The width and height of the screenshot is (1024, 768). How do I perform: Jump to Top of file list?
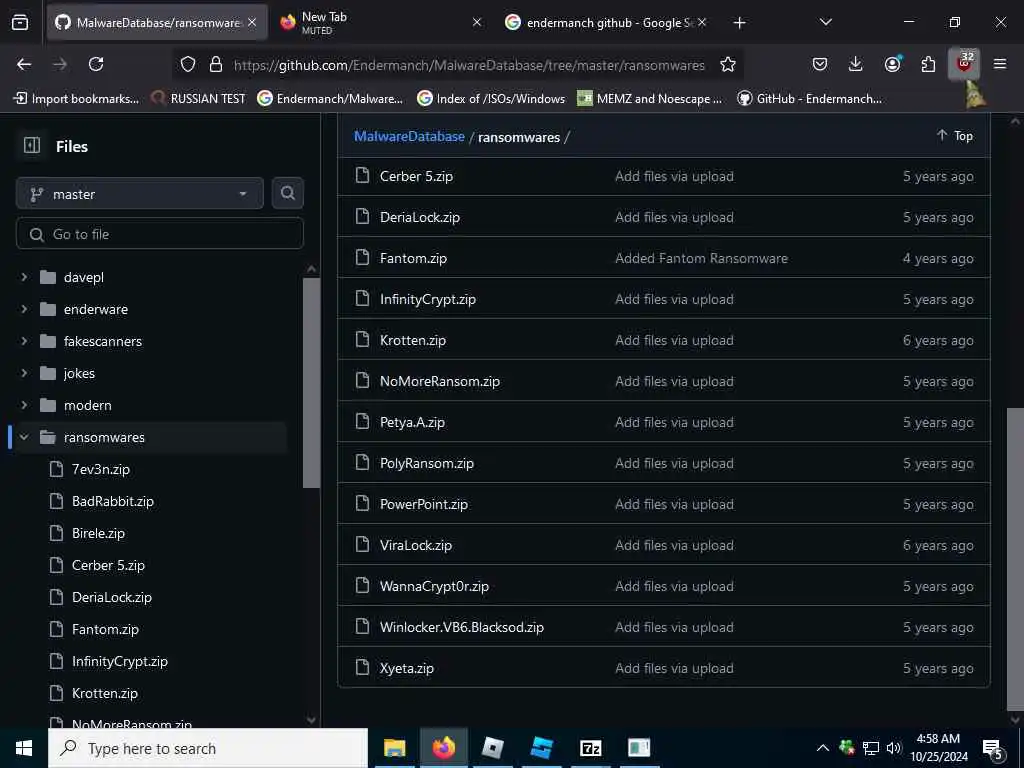tap(955, 135)
